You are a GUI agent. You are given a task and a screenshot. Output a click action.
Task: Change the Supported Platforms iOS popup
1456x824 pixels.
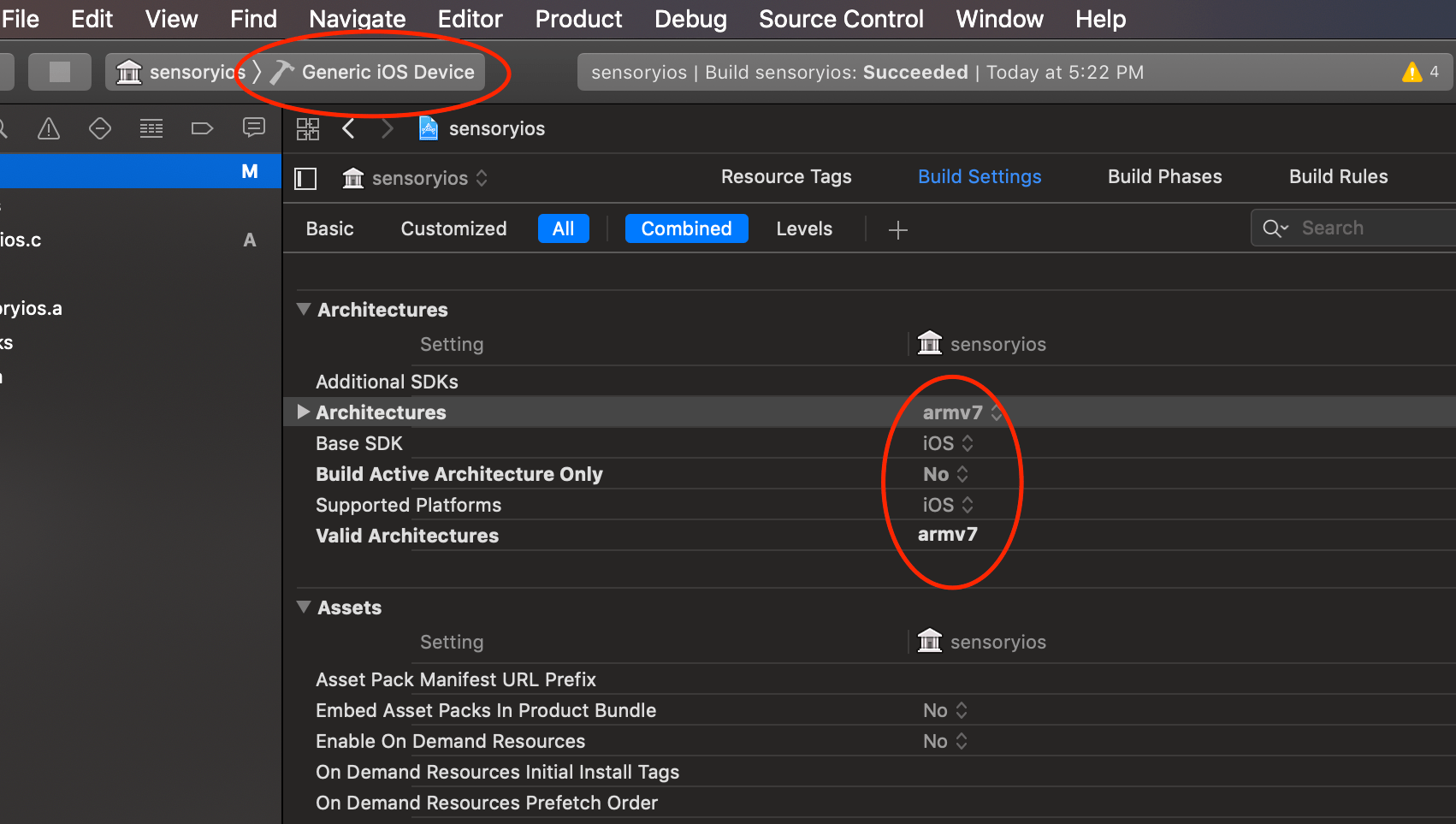(948, 505)
